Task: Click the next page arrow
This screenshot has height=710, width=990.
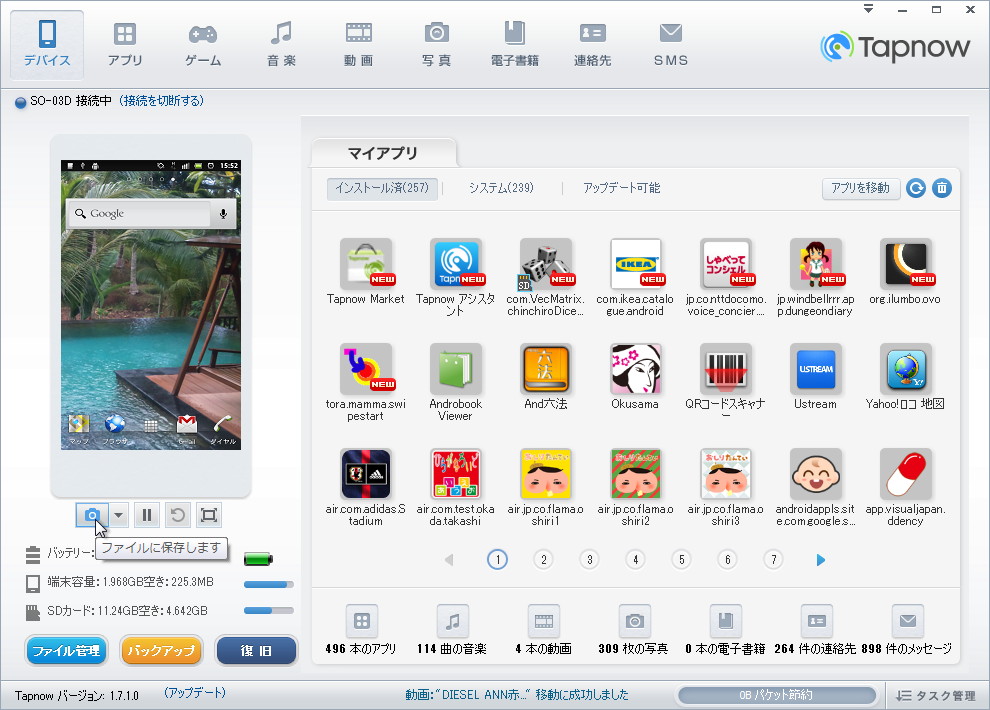Action: pos(820,560)
